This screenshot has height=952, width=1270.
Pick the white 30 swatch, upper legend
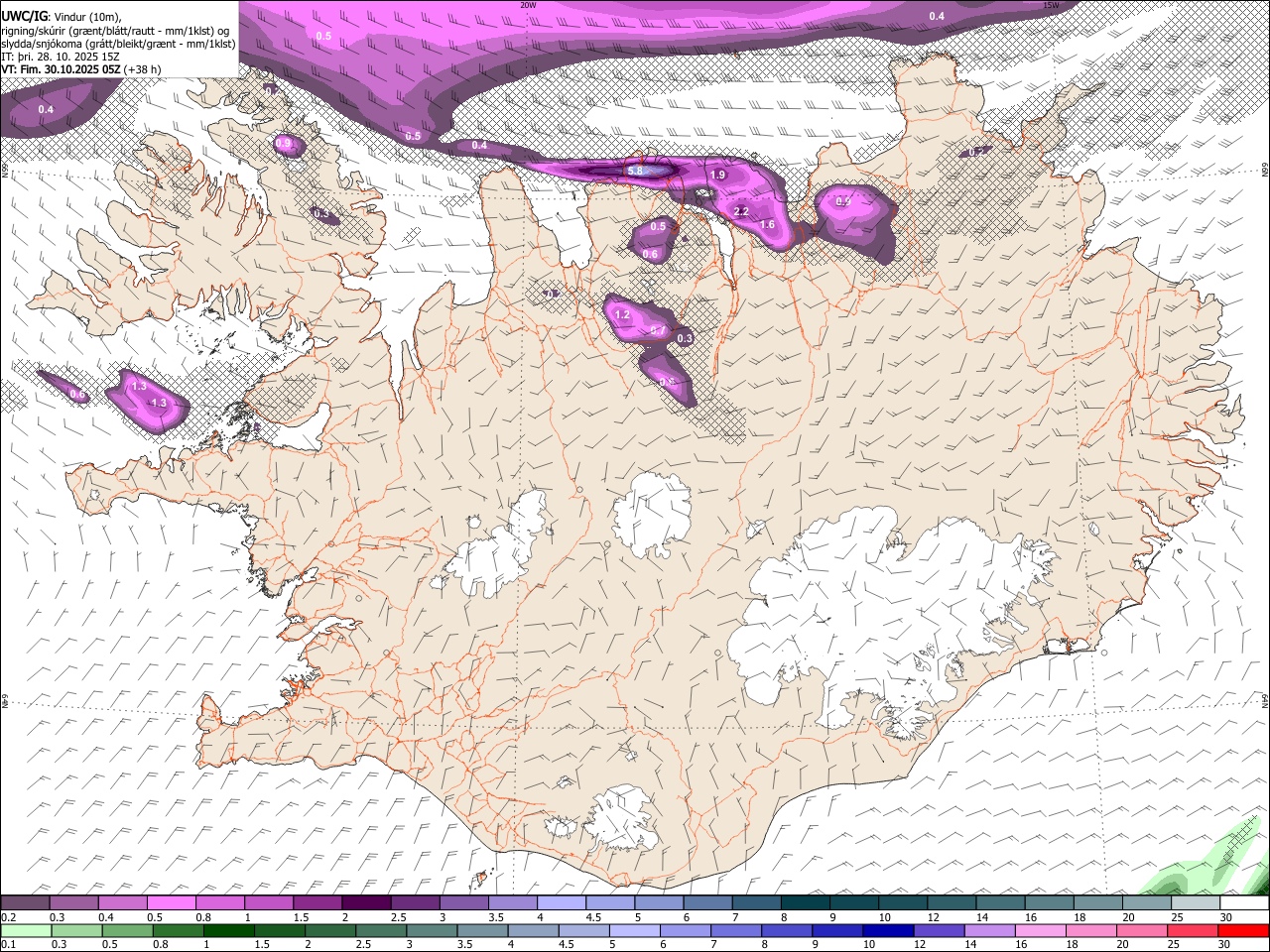(x=1243, y=902)
